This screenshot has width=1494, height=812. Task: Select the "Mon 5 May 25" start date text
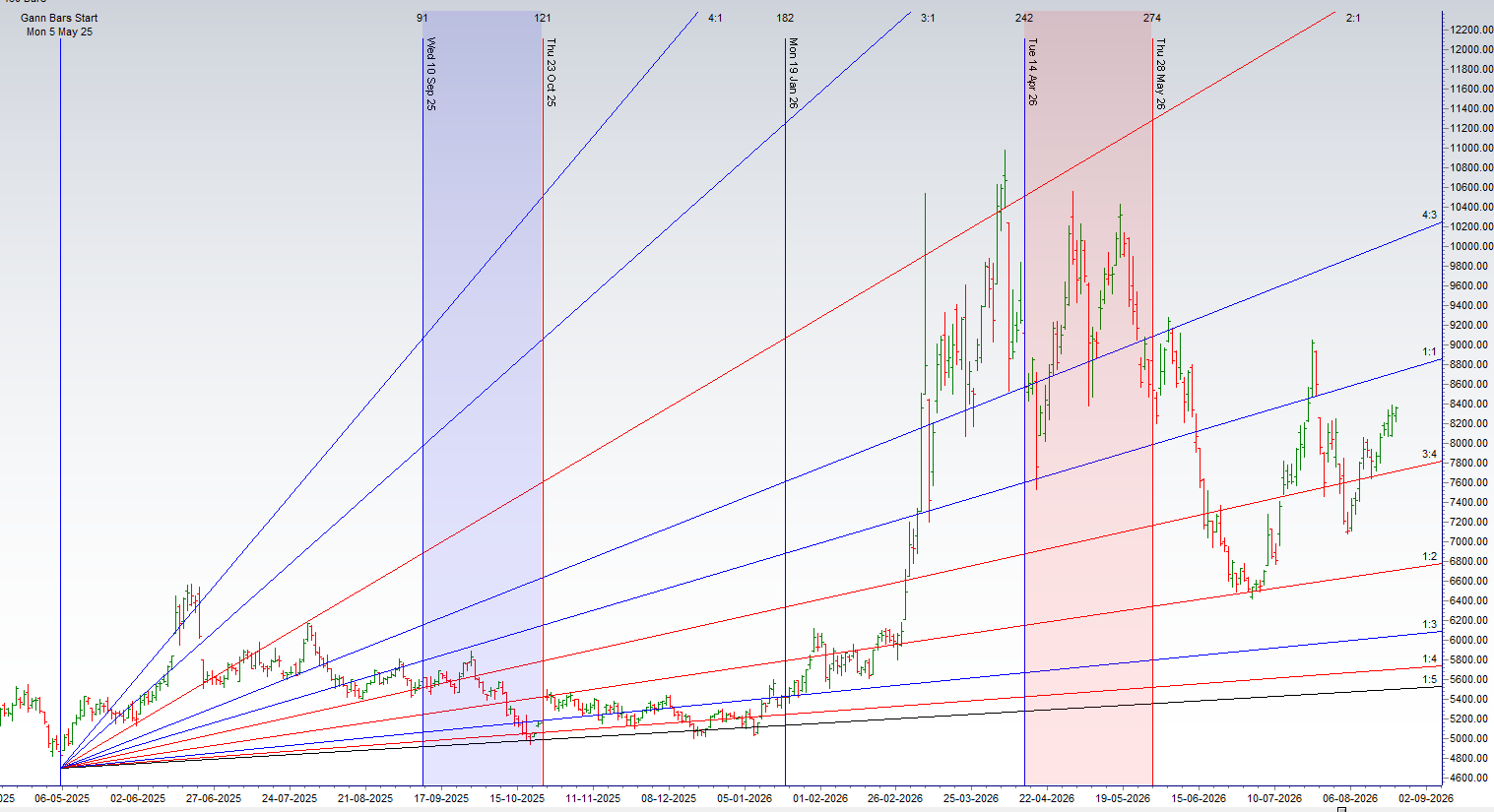pos(59,31)
